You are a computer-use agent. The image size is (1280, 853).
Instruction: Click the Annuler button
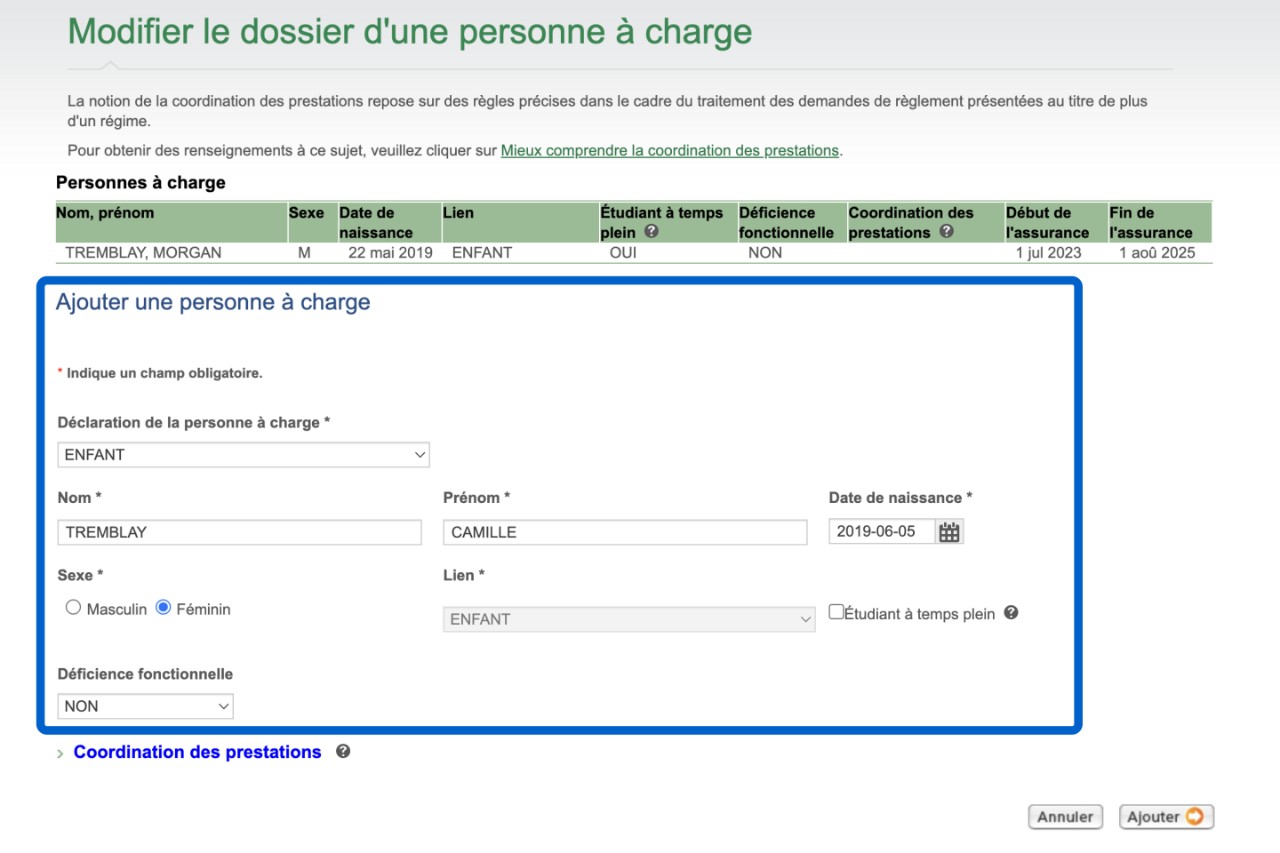pyautogui.click(x=1064, y=817)
